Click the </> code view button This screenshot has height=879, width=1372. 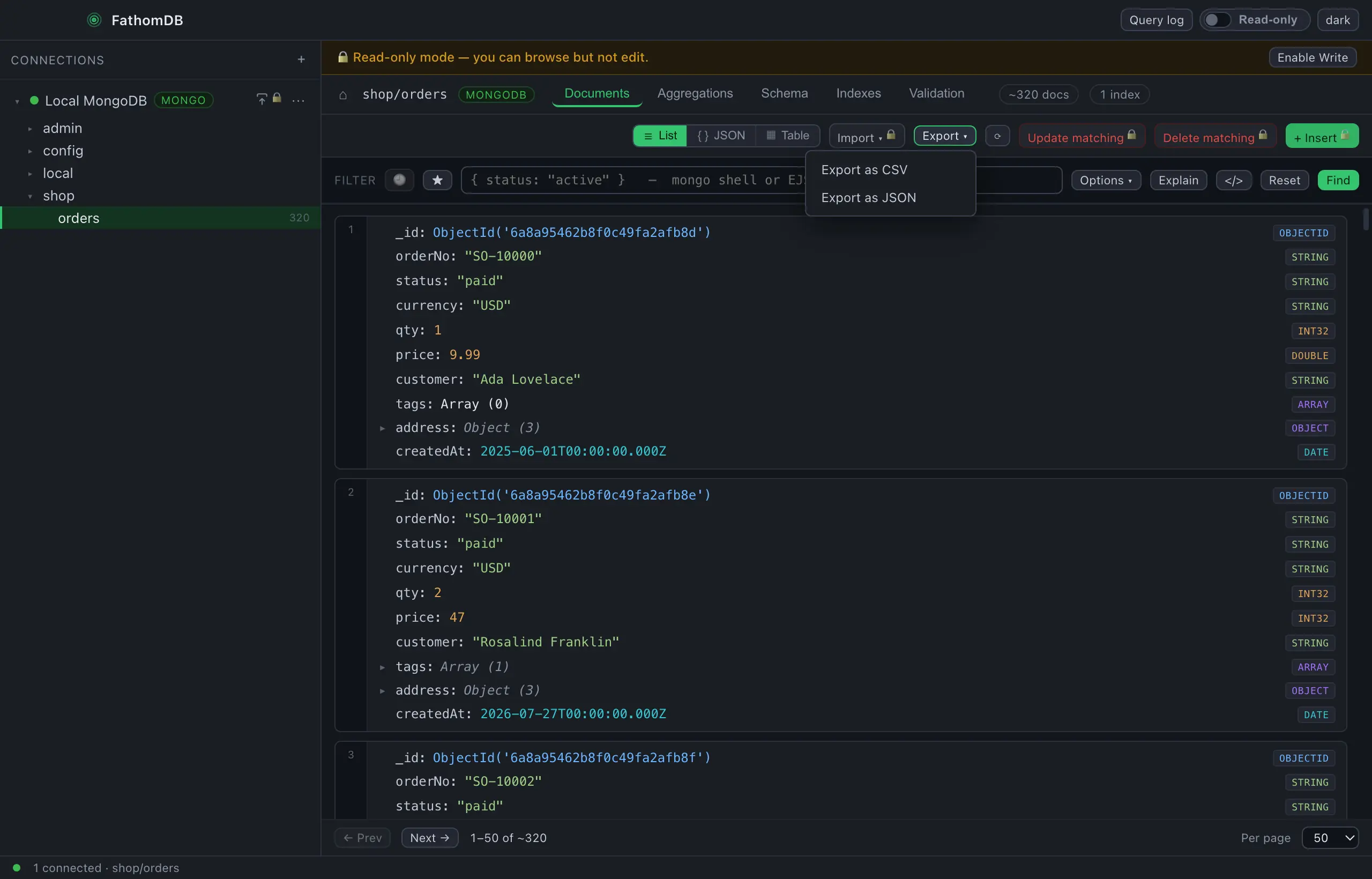point(1233,181)
